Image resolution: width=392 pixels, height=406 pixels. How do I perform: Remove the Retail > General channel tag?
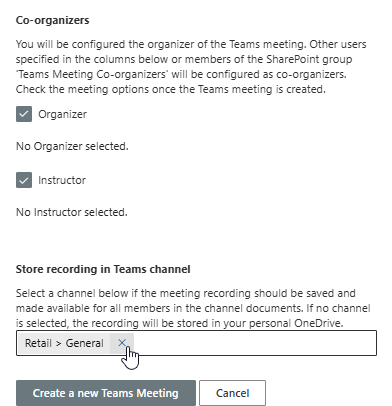[x=122, y=343]
